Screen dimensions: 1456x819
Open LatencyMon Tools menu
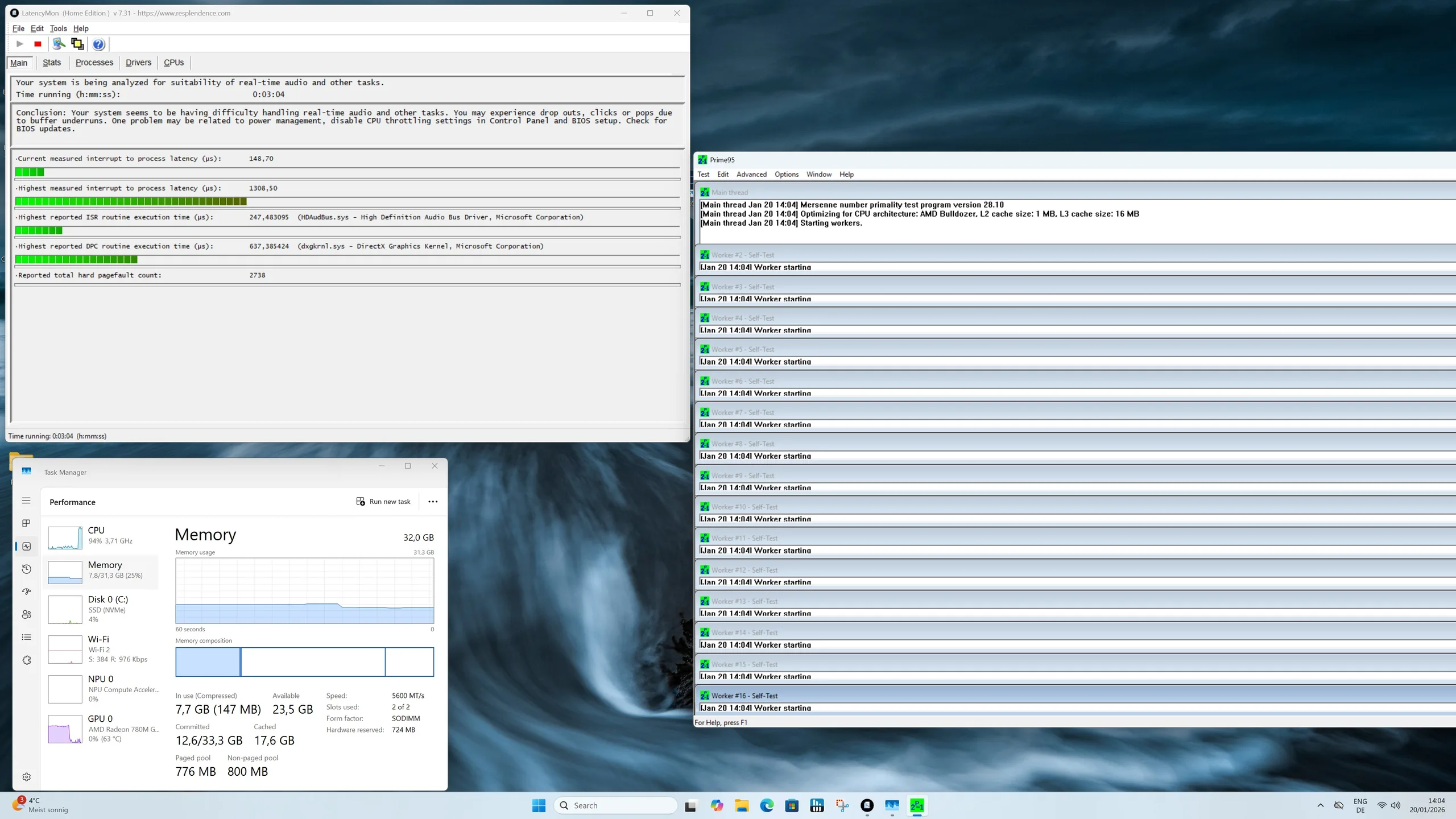(x=58, y=28)
